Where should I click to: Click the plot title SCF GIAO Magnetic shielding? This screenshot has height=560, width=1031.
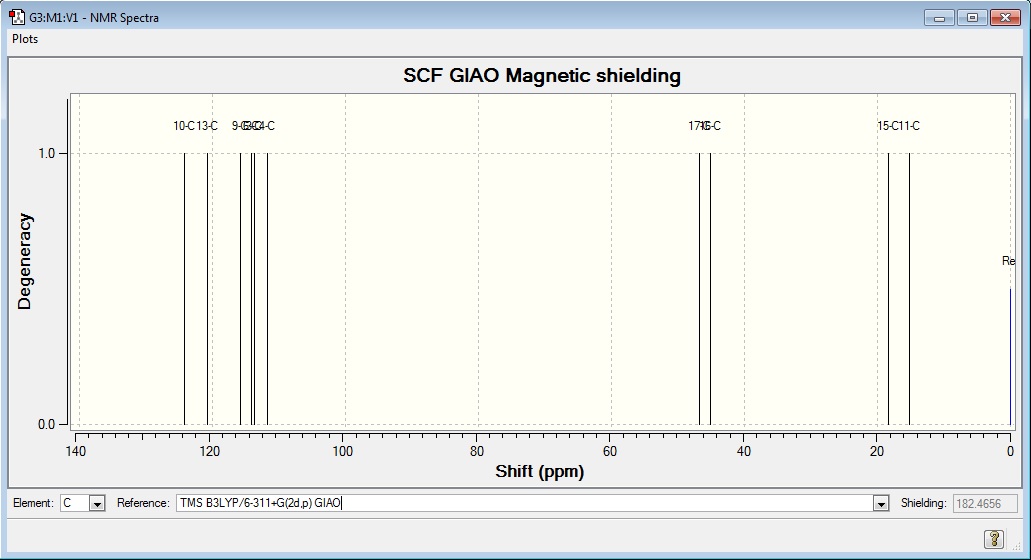(542, 76)
